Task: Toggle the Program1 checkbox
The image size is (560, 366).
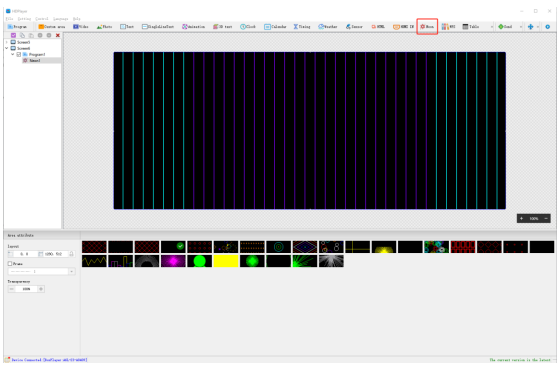Action: point(19,54)
